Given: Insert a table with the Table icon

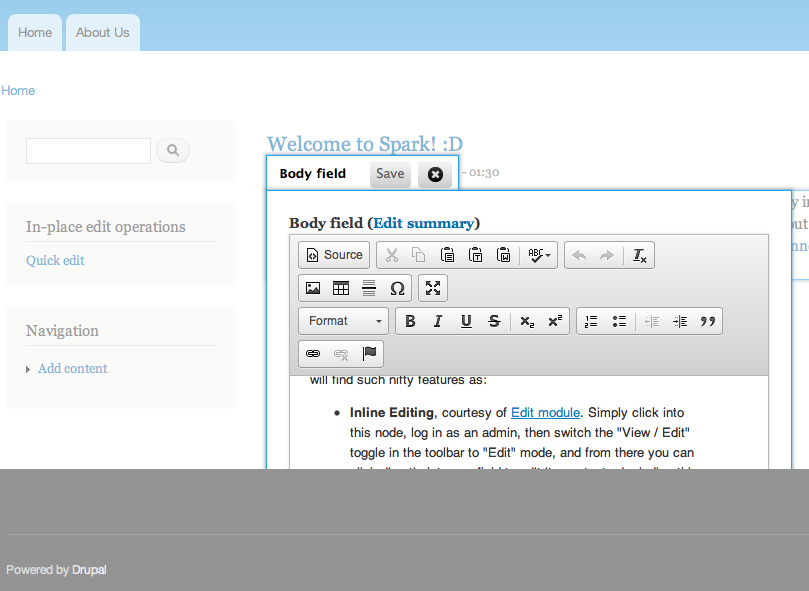Looking at the screenshot, I should click(x=341, y=288).
